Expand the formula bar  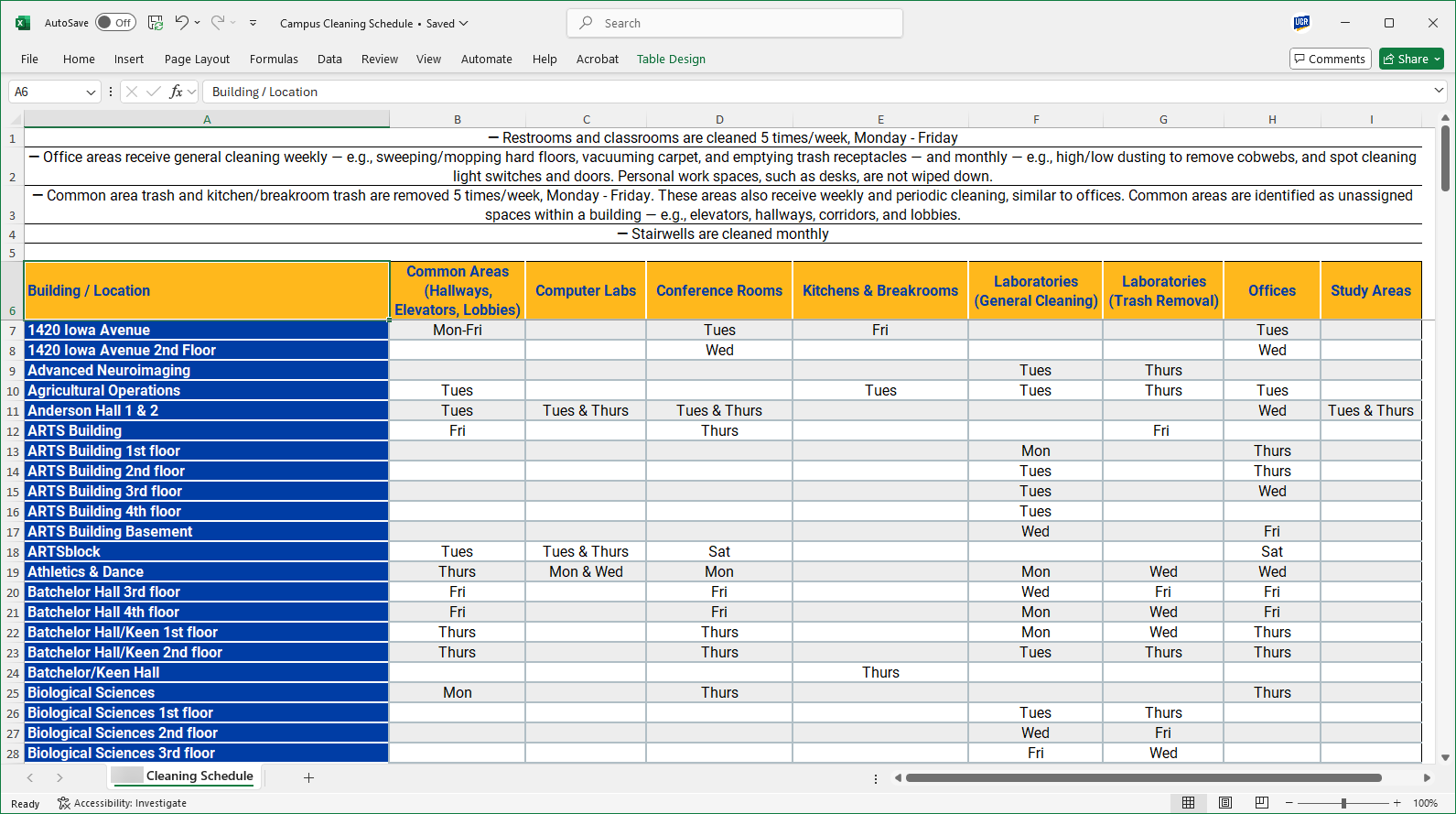(x=1439, y=91)
